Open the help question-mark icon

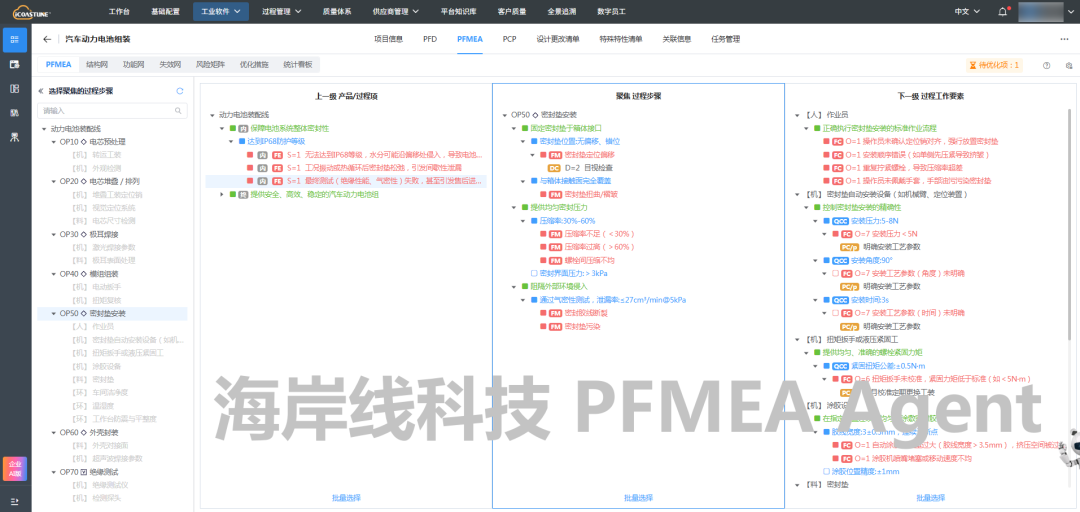pos(1046,65)
